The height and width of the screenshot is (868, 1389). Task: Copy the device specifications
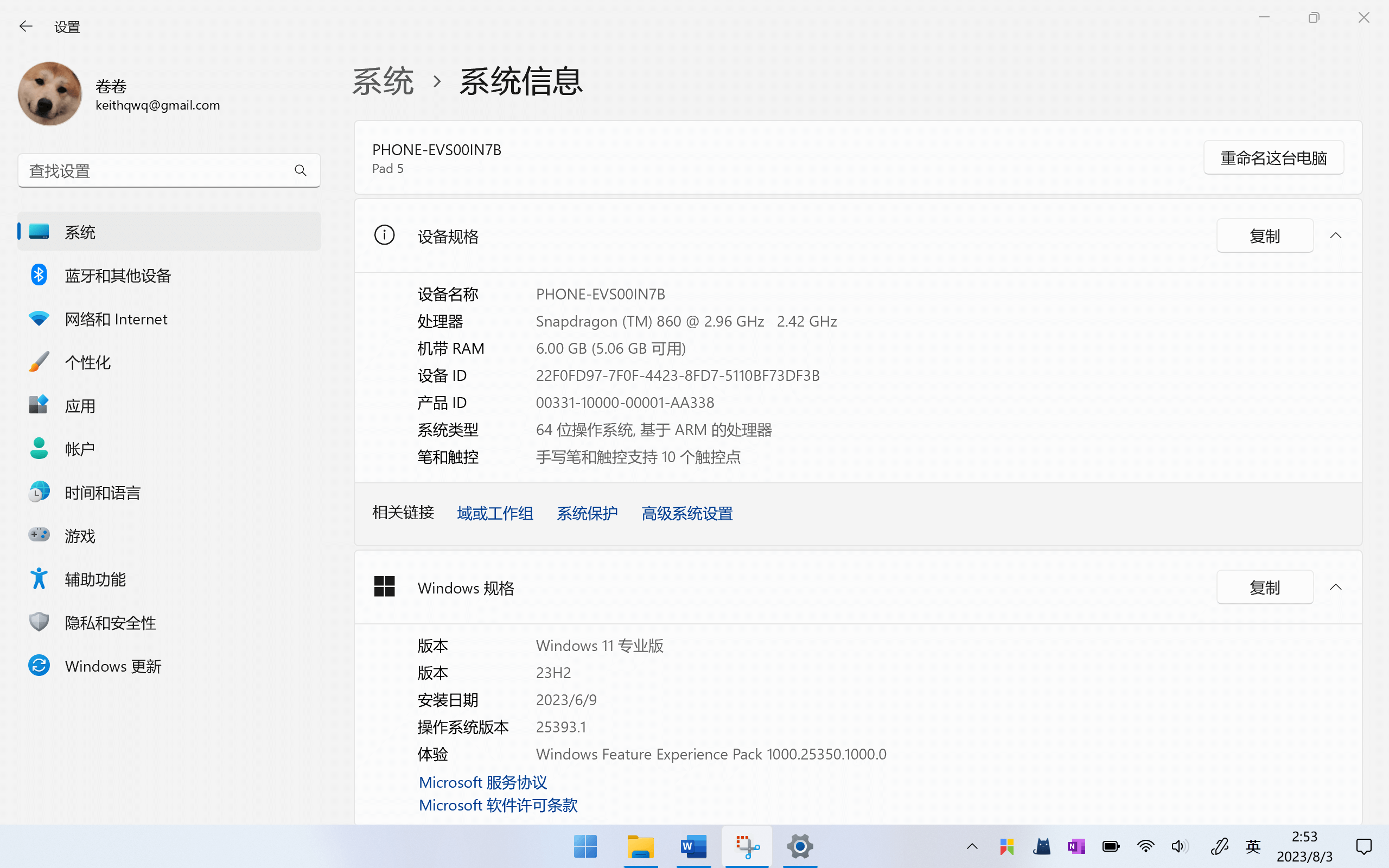[1264, 235]
